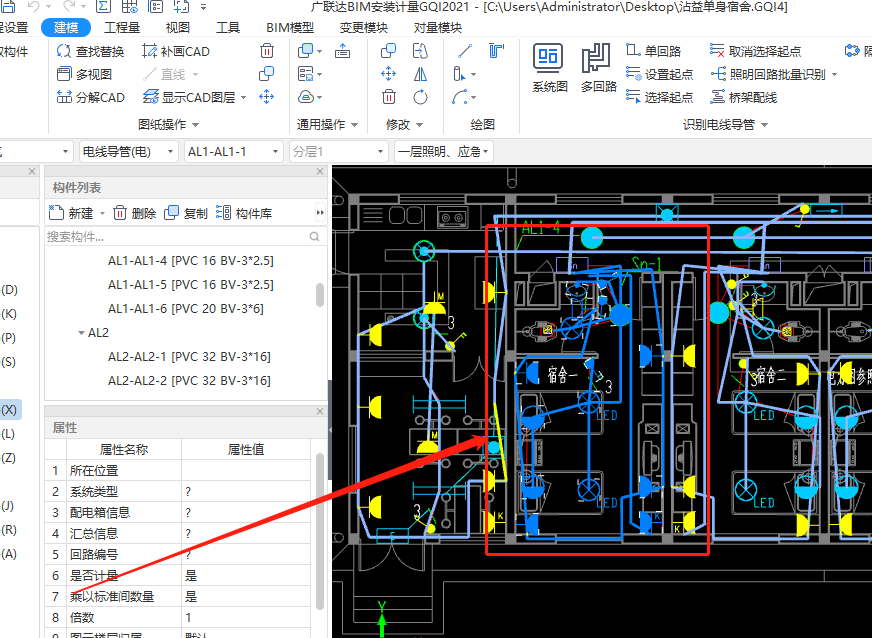Open the 变更模块 tab
Screen dimensions: 872x638
[364, 27]
